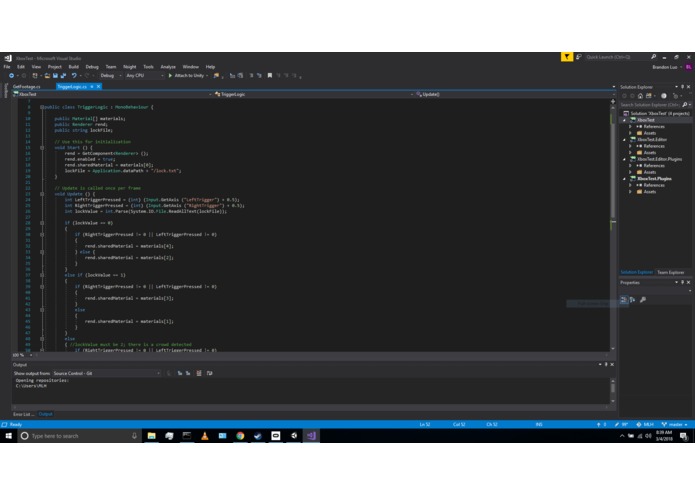Expand References under XboxTest.Plugins
The height and width of the screenshot is (494, 695).
point(630,185)
